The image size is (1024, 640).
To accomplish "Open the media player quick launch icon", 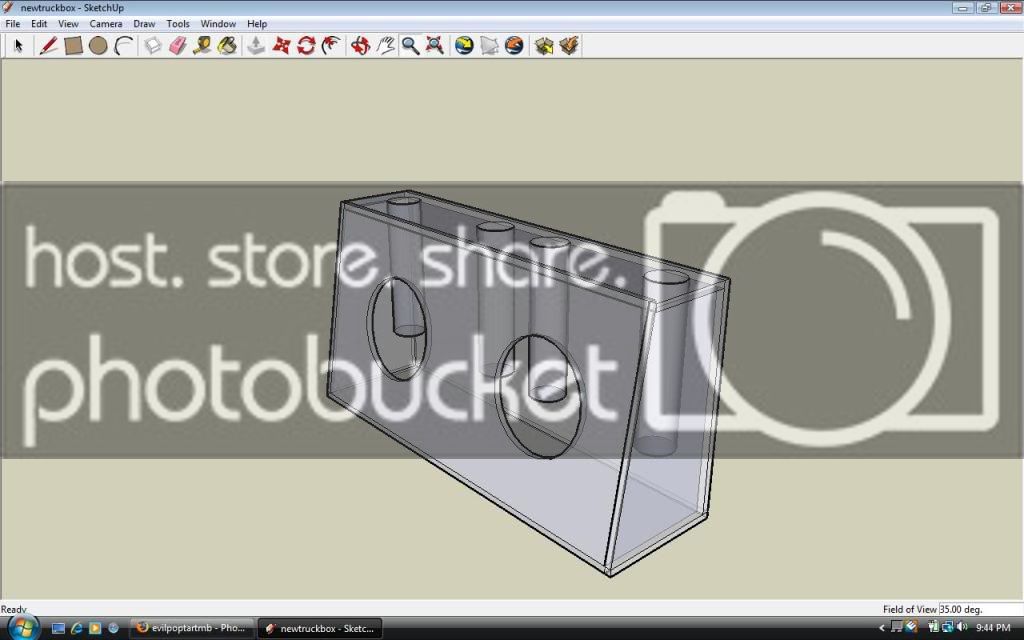I will pyautogui.click(x=95, y=628).
